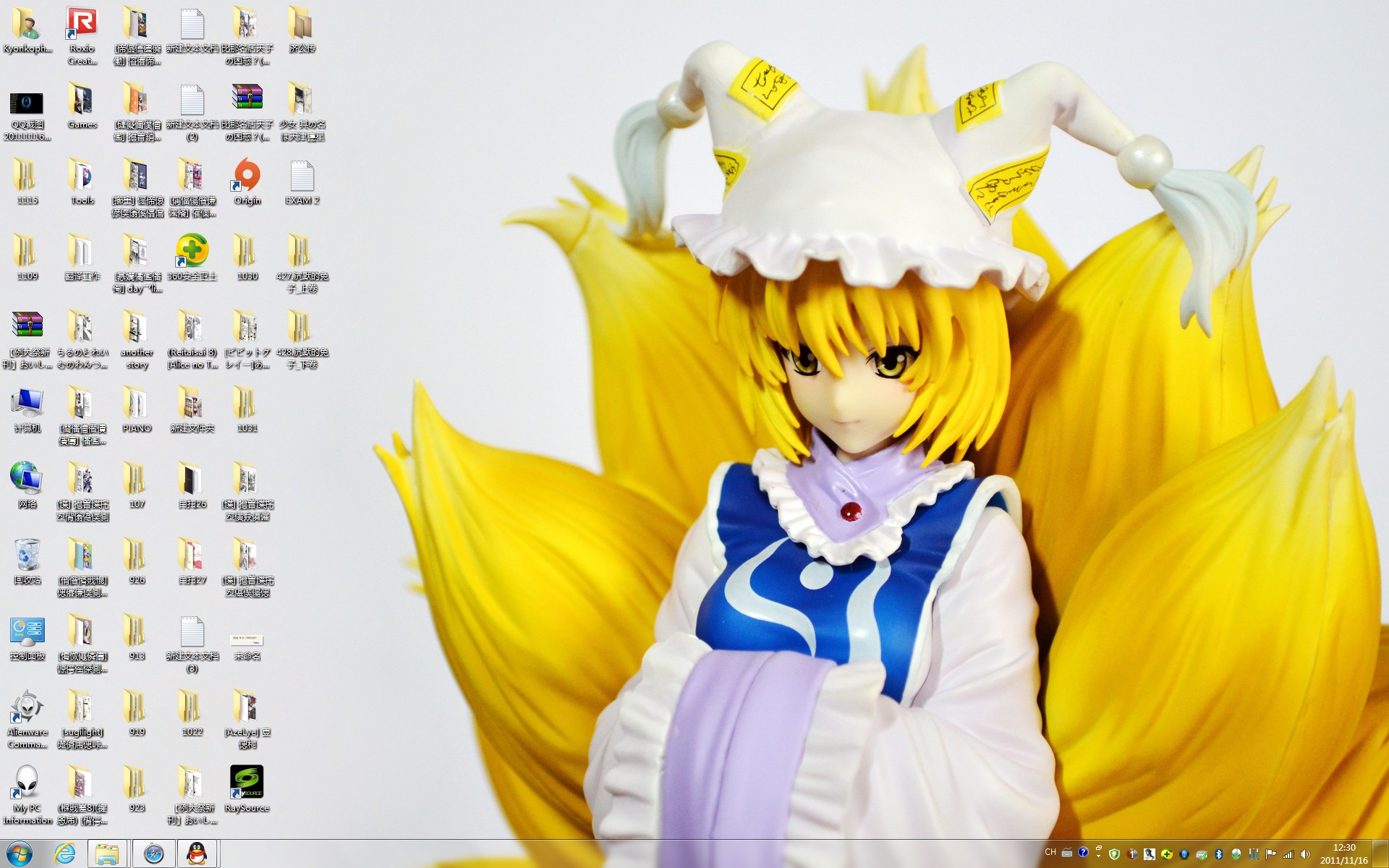Open the 回收站 recycle bin
Image resolution: width=1389 pixels, height=868 pixels.
point(27,556)
